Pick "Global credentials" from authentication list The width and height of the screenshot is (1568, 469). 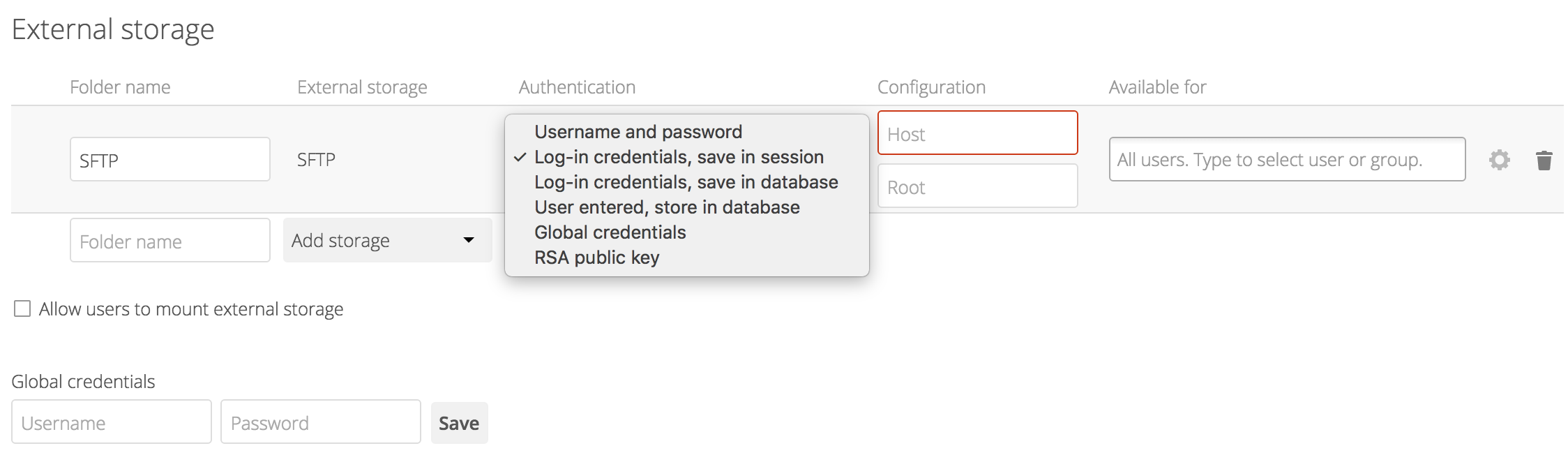coord(610,232)
